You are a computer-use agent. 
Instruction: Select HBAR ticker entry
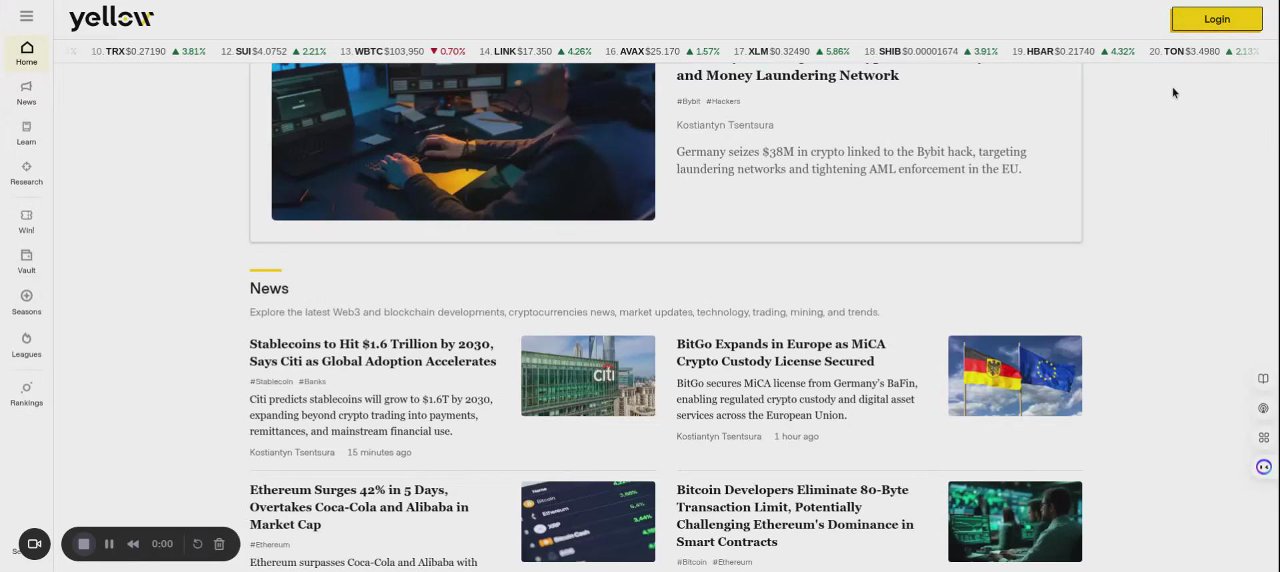pos(1073,51)
